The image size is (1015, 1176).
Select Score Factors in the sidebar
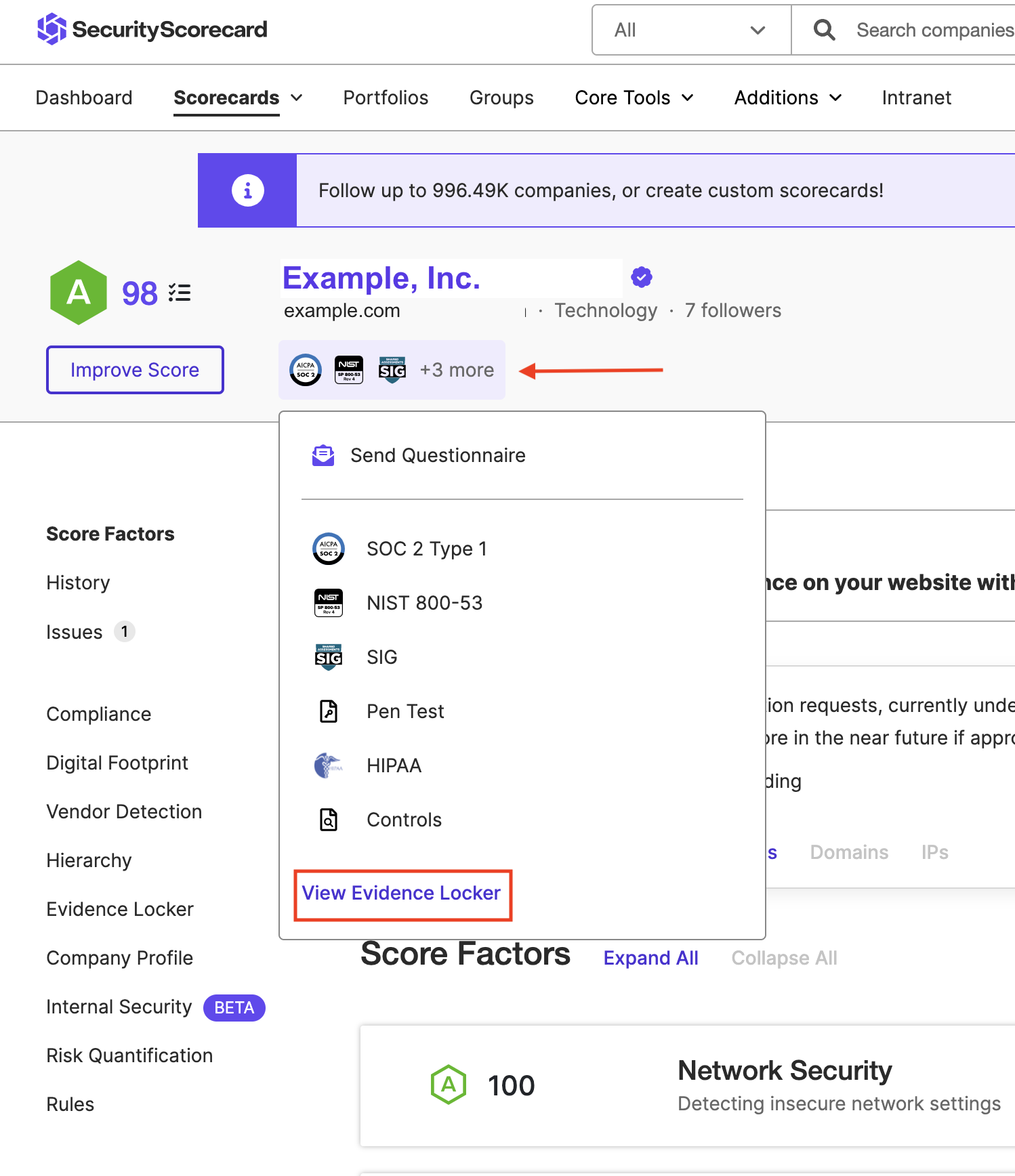coord(110,534)
